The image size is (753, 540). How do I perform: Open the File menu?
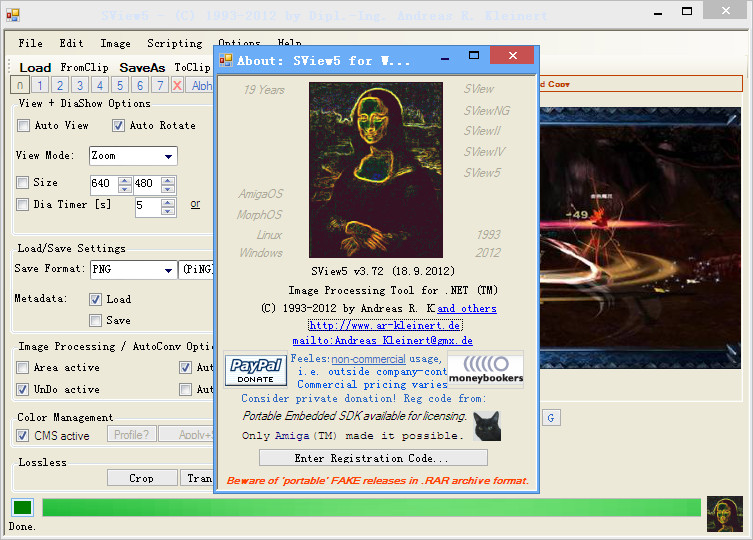[x=31, y=44]
